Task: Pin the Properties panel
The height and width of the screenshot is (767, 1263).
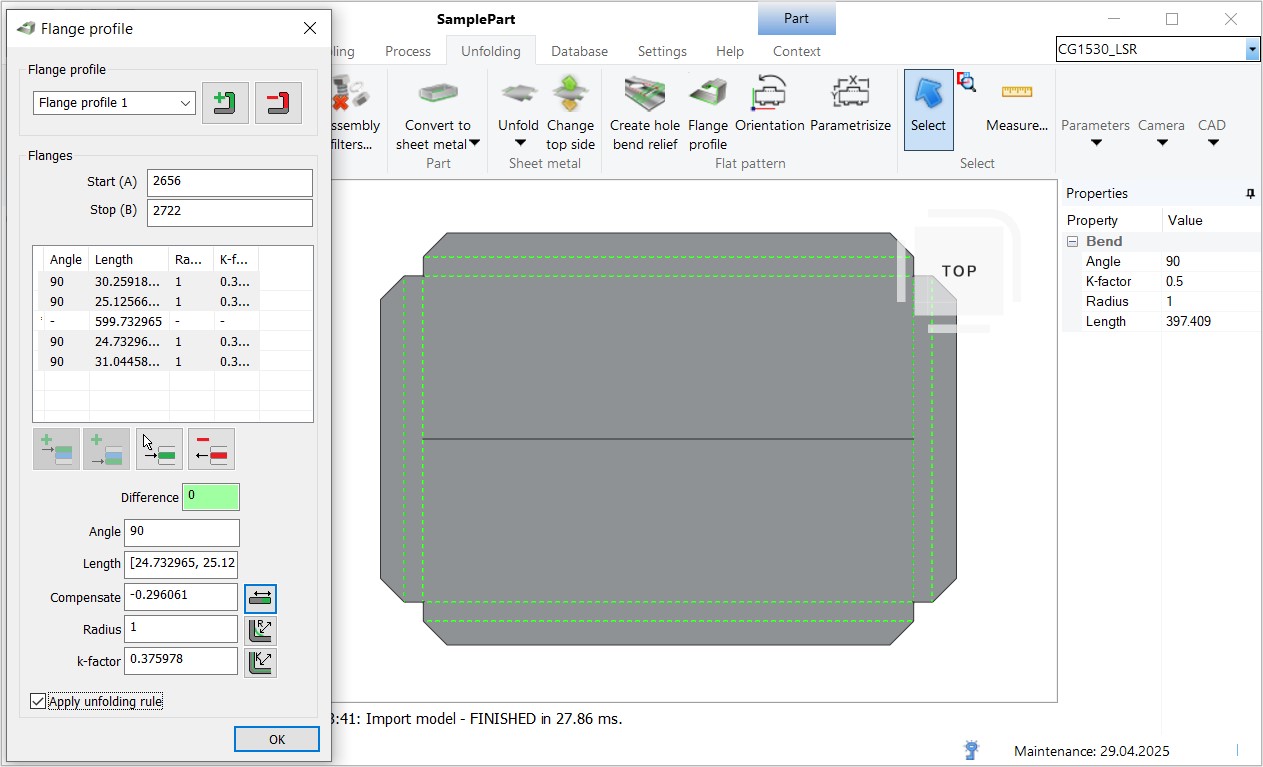Action: pyautogui.click(x=1249, y=194)
